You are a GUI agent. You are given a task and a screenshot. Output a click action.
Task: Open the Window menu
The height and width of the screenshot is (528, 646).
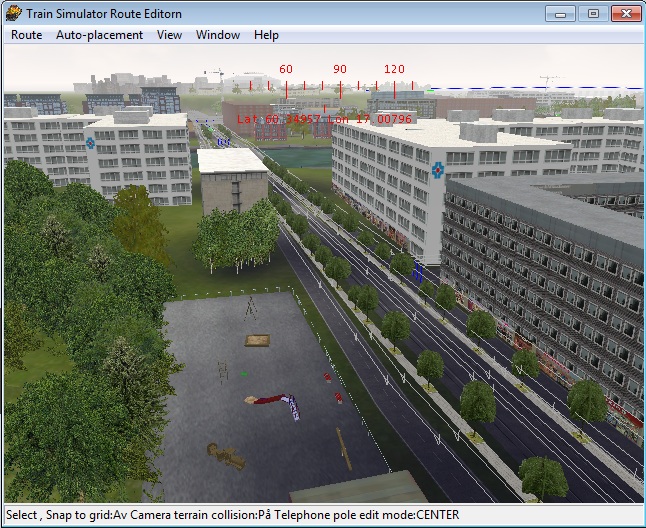pos(217,35)
